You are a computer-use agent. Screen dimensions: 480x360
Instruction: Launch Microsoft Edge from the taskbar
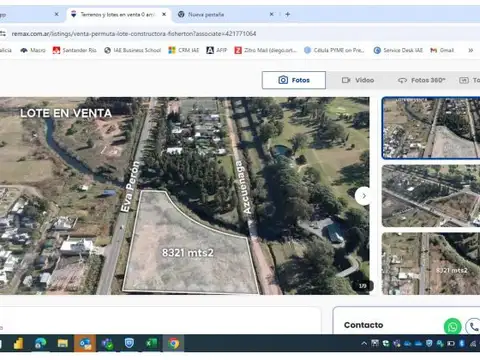click(x=40, y=343)
